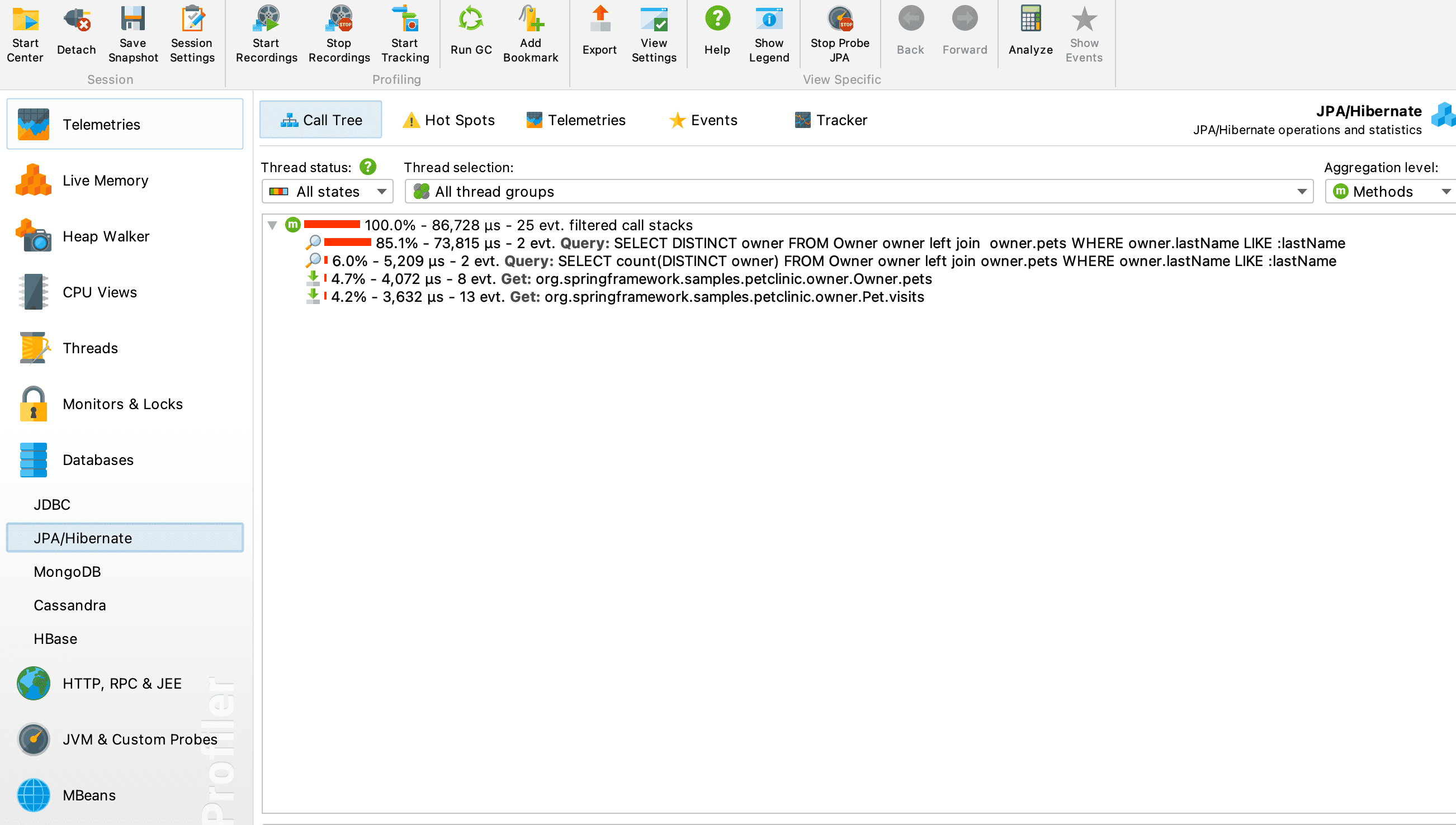Open the All thread groups dropdown
1456x825 pixels.
tap(858, 192)
